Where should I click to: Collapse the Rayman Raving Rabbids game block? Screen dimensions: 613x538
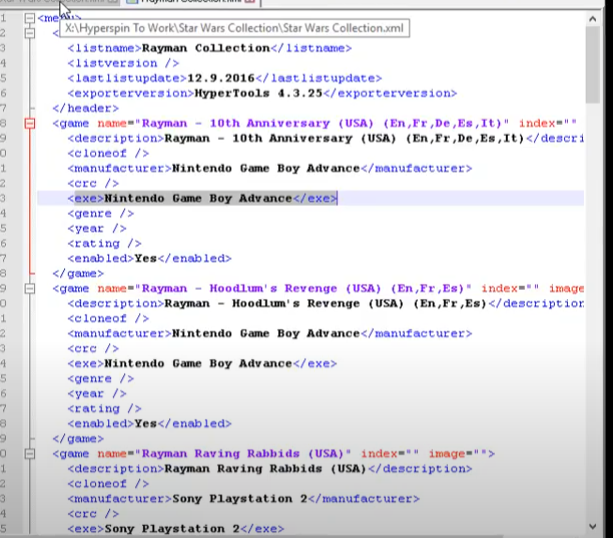click(x=29, y=454)
